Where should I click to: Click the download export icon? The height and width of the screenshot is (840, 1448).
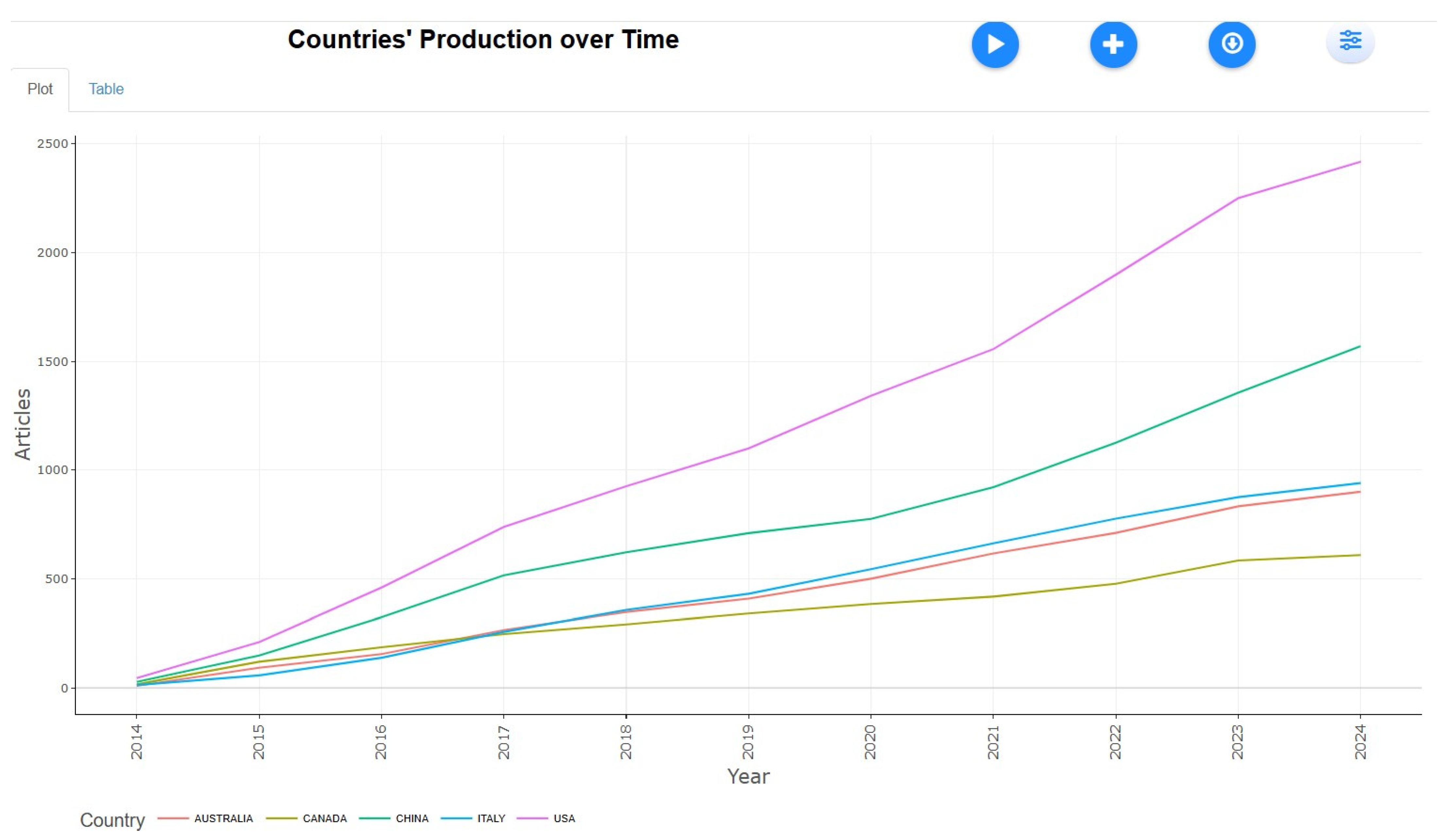1231,44
